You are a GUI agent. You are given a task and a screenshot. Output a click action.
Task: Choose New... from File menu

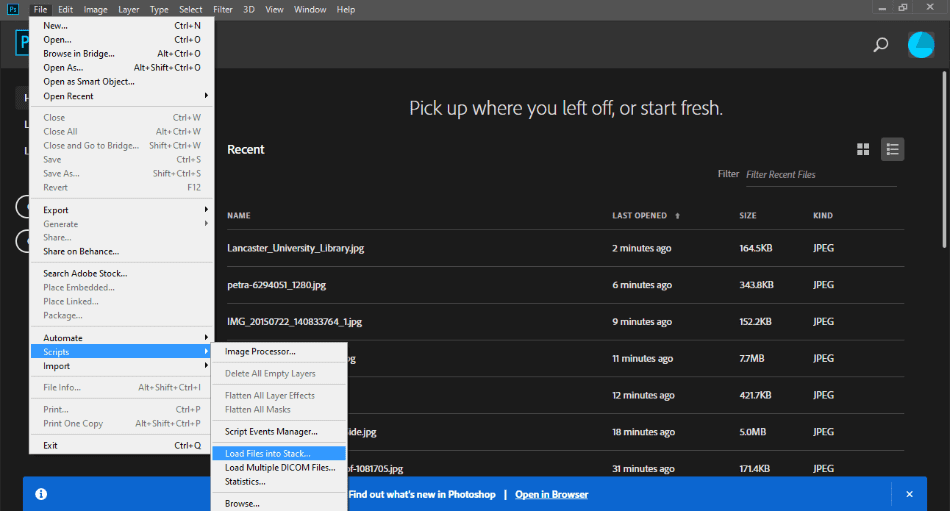[x=121, y=25]
